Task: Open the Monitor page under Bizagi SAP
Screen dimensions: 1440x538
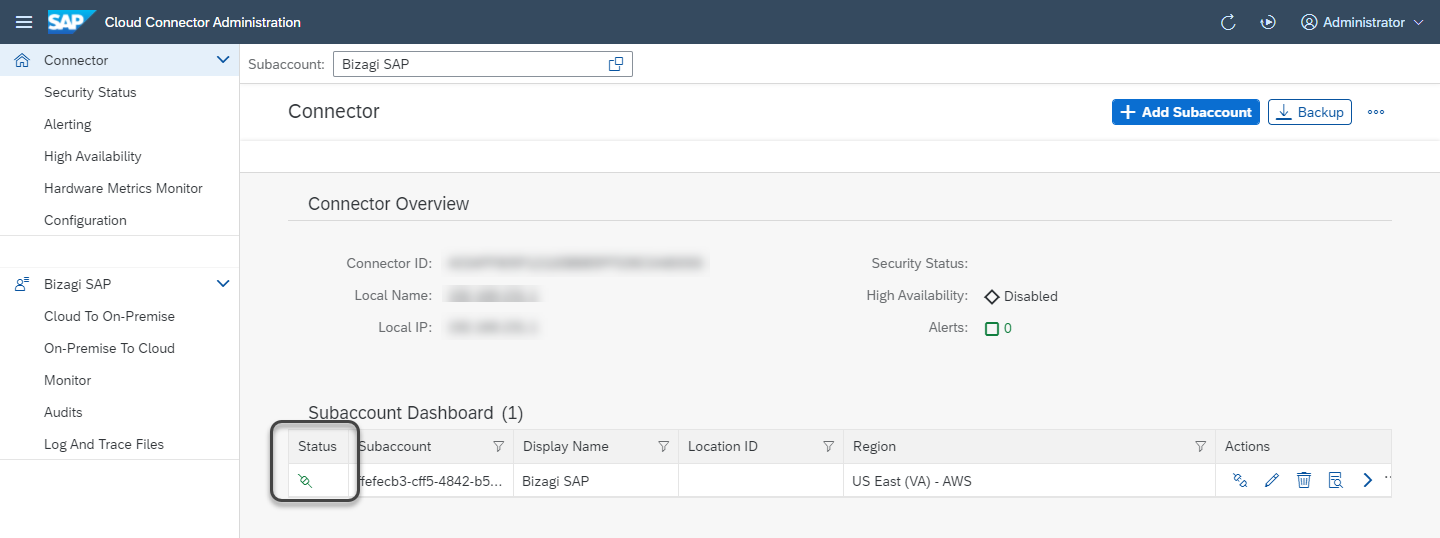Action: (x=67, y=380)
